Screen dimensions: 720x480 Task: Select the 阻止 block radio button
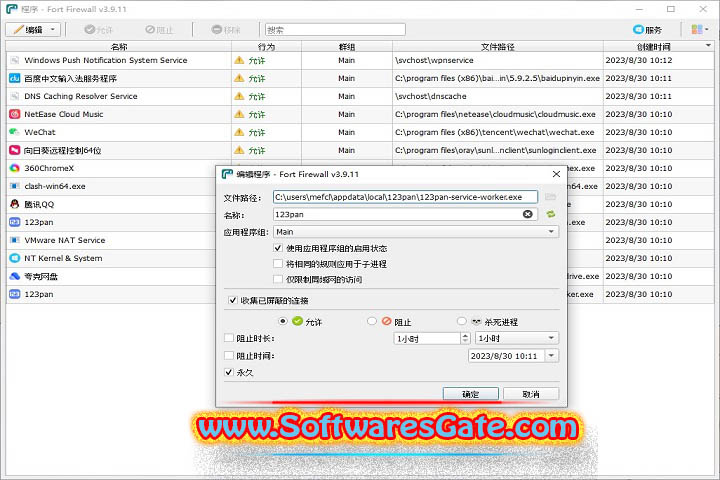point(372,321)
